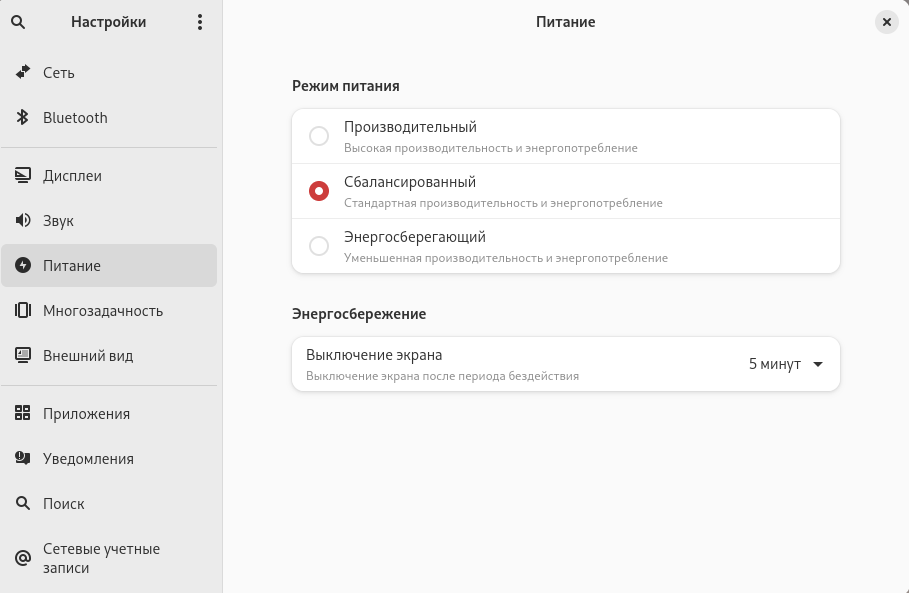The height and width of the screenshot is (593, 909).
Task: Click the Многозадачность icon in sidebar
Action: coord(23,311)
